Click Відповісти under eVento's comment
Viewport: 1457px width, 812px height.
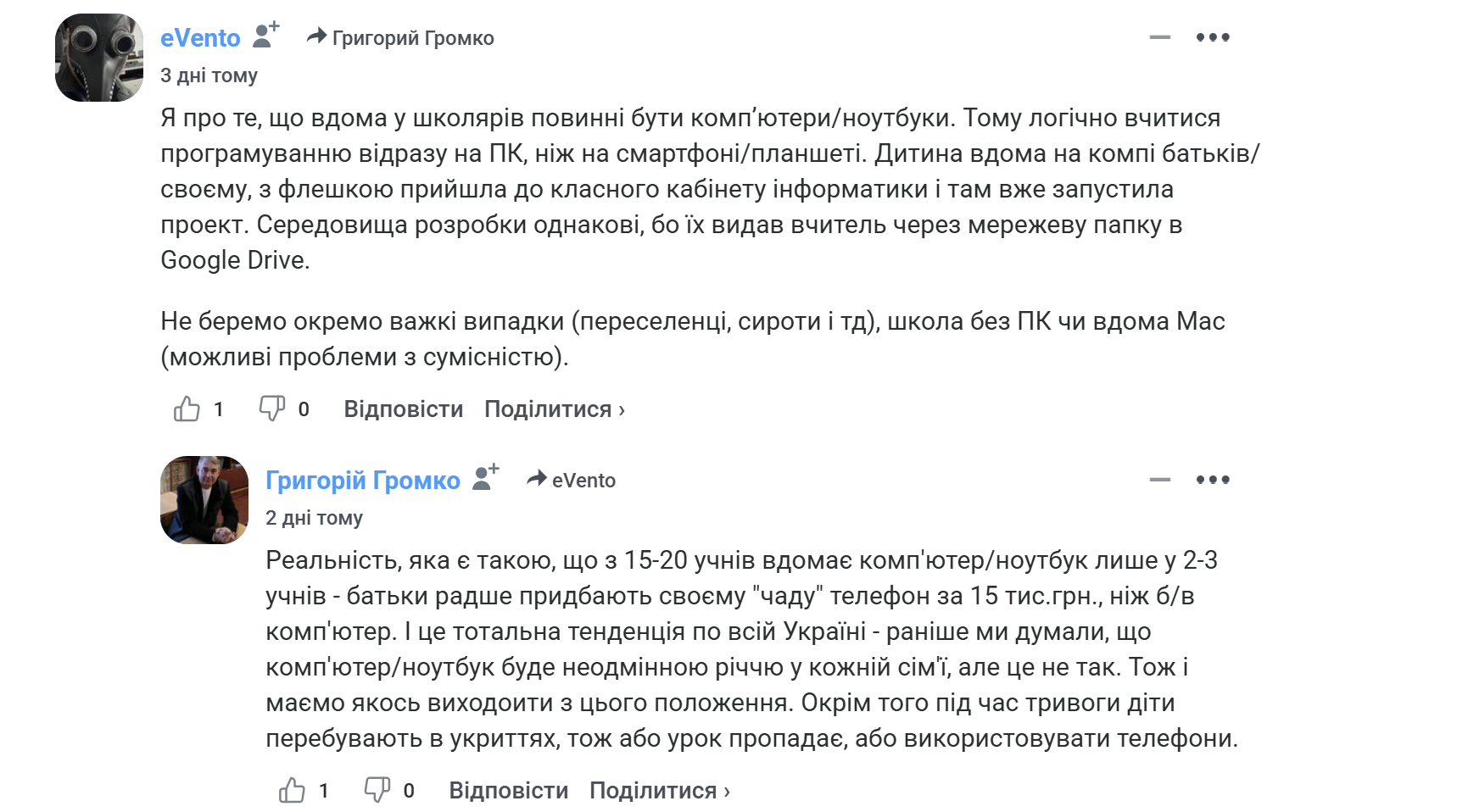pyautogui.click(x=403, y=409)
